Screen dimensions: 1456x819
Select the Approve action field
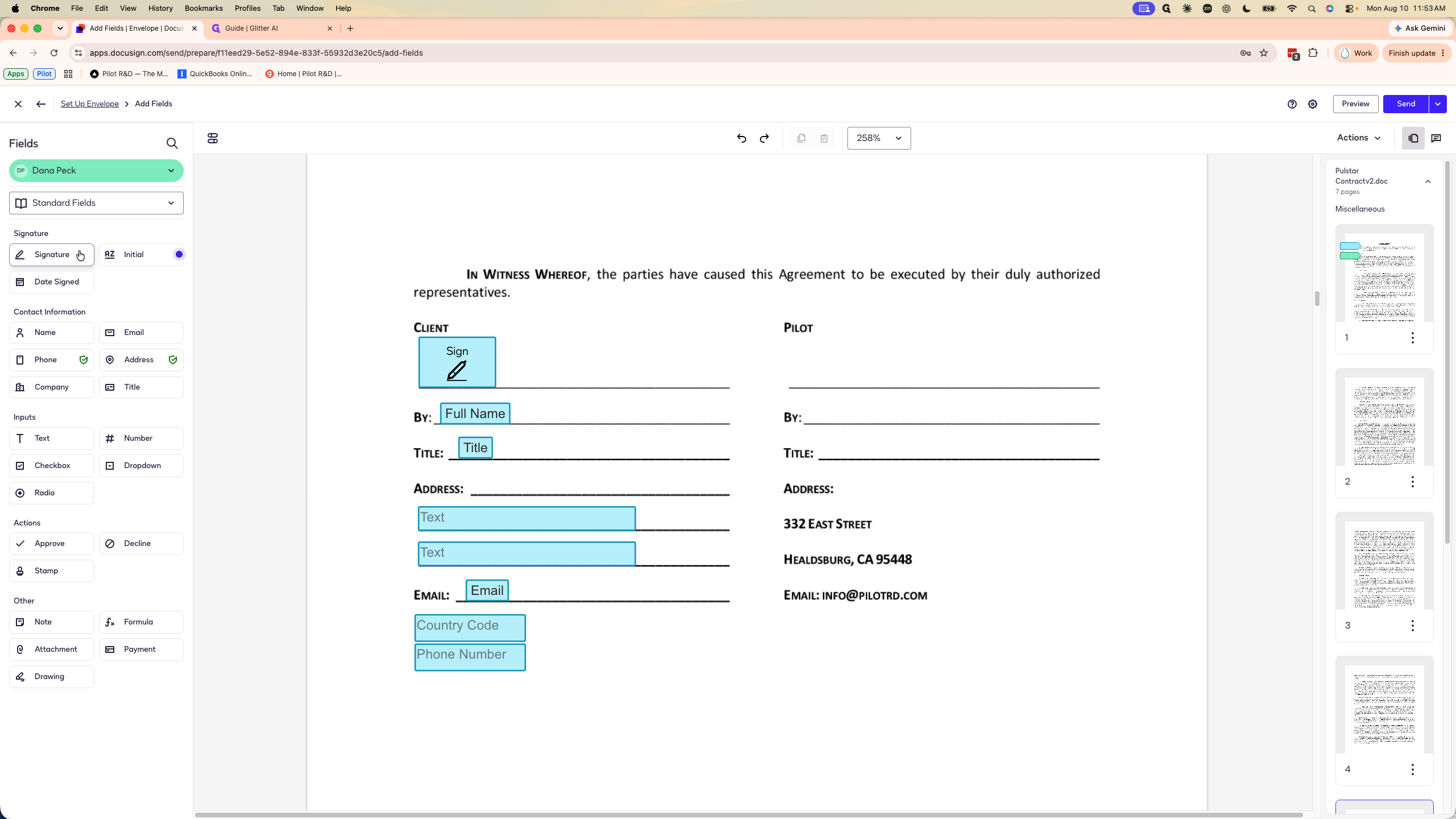pyautogui.click(x=52, y=543)
